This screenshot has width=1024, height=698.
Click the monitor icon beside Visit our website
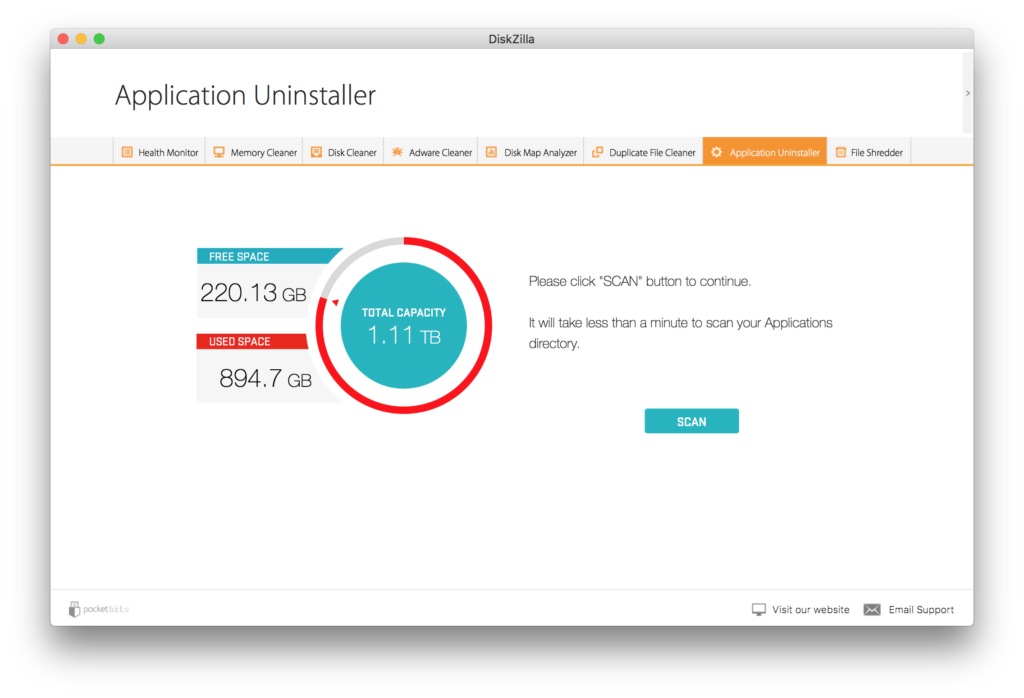coord(759,609)
